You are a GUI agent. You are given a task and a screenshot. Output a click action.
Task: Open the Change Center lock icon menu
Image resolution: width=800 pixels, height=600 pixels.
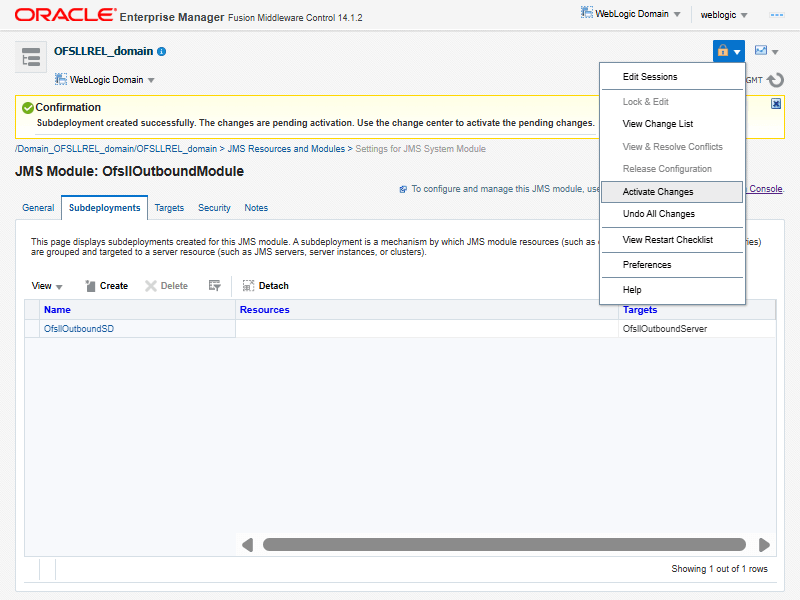tap(729, 51)
